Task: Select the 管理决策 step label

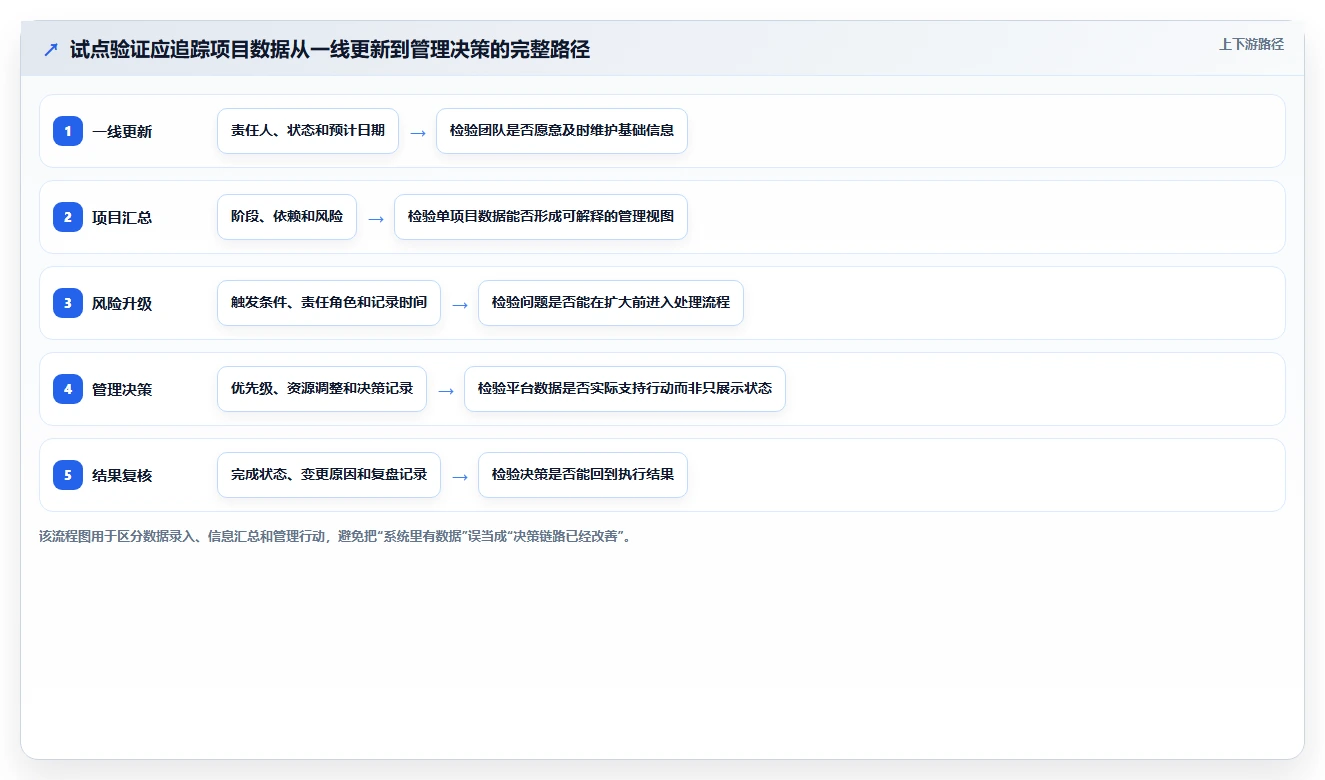Action: [122, 389]
